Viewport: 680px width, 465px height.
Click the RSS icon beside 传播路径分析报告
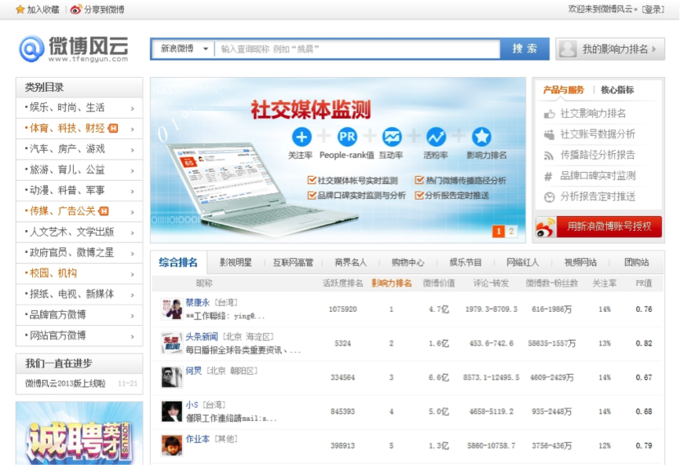(549, 155)
